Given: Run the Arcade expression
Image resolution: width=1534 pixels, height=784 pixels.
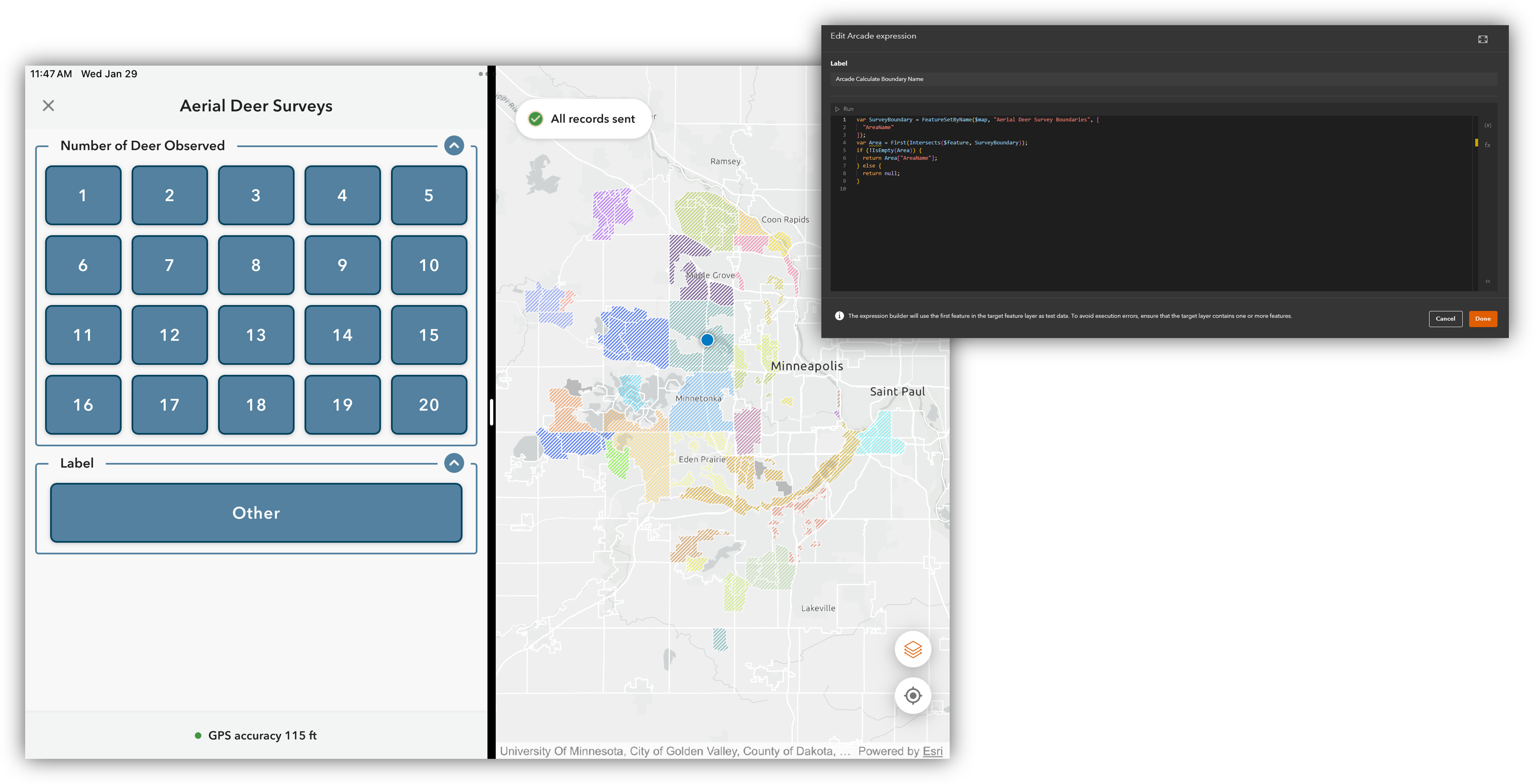Looking at the screenshot, I should (x=845, y=109).
